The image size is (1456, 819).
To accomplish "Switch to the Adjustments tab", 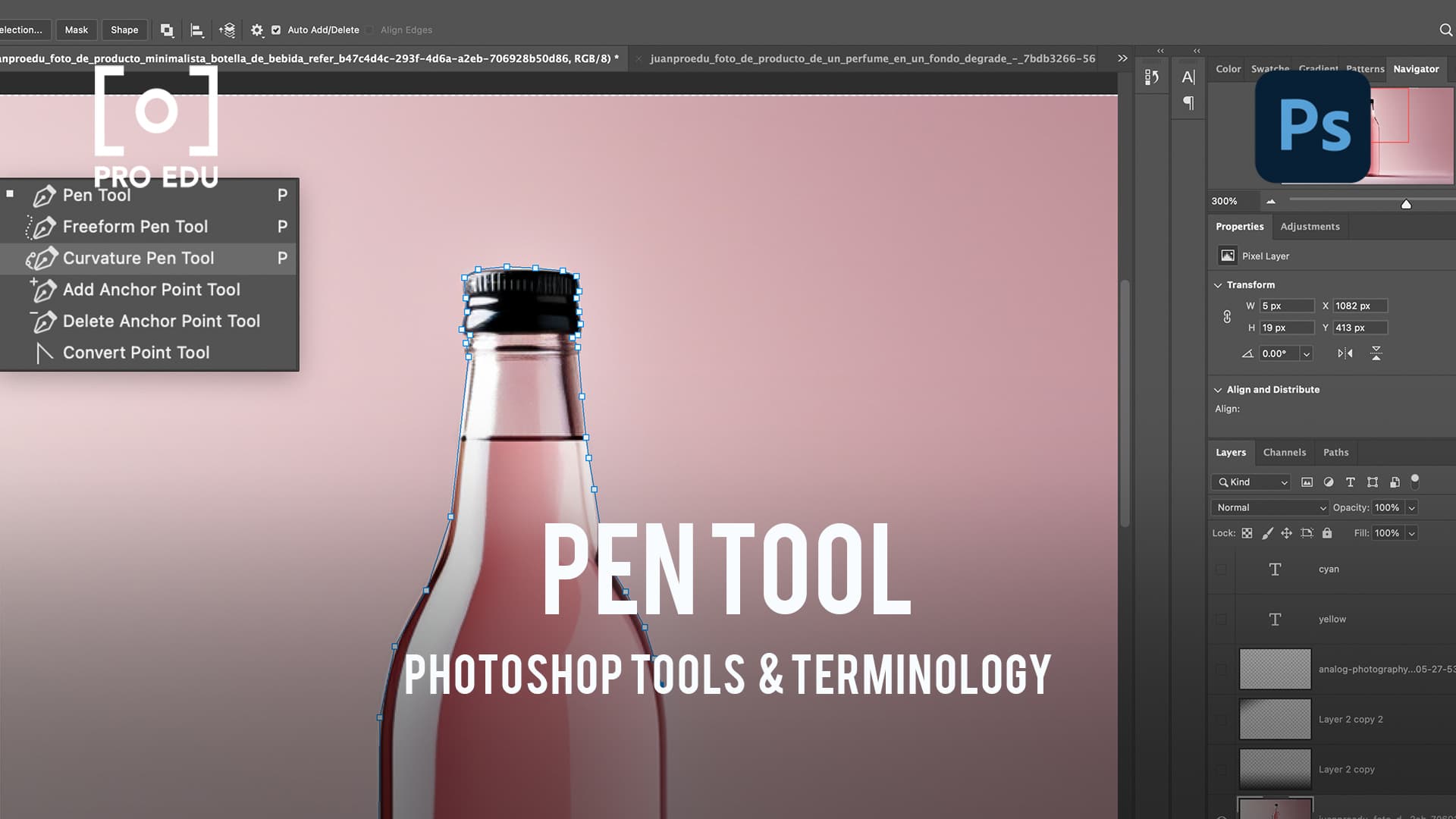I will (1310, 226).
